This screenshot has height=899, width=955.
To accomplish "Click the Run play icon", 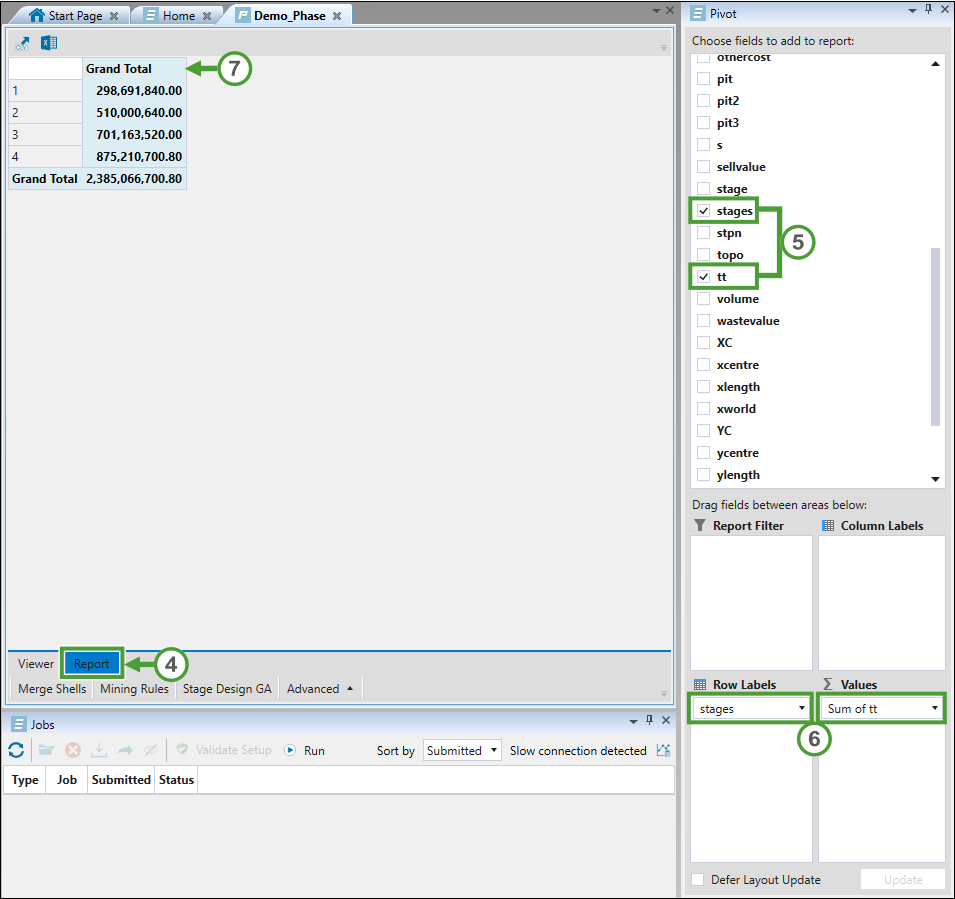I will (291, 750).
